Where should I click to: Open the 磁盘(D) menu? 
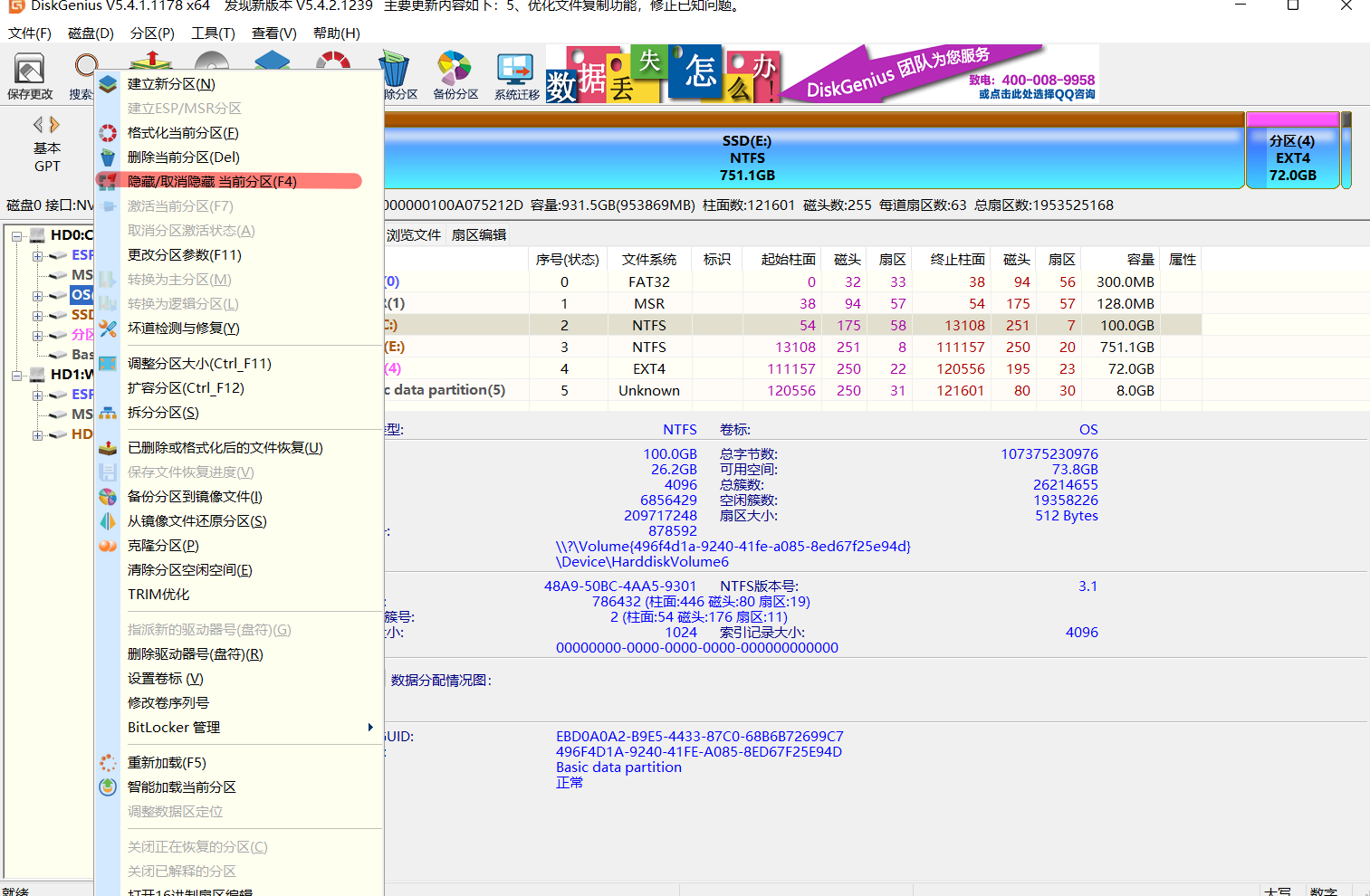pos(91,33)
